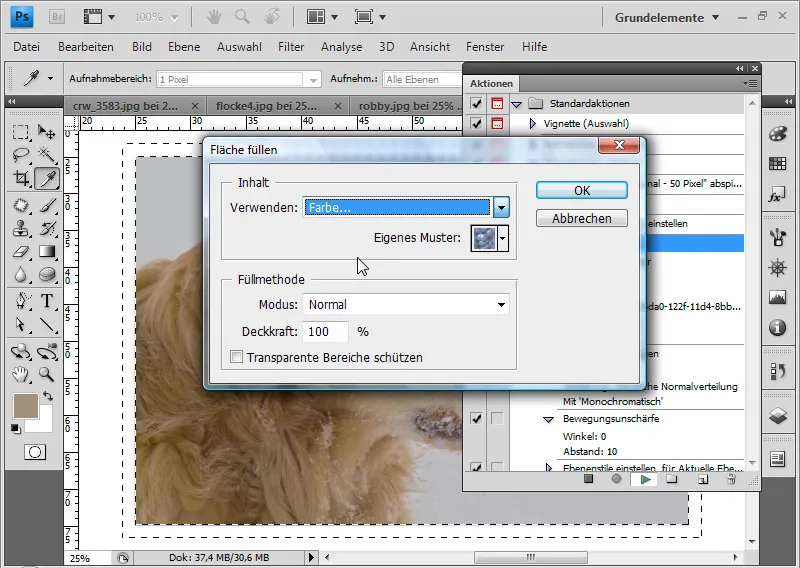This screenshot has width=800, height=568.
Task: Select the Move tool
Action: (47, 132)
